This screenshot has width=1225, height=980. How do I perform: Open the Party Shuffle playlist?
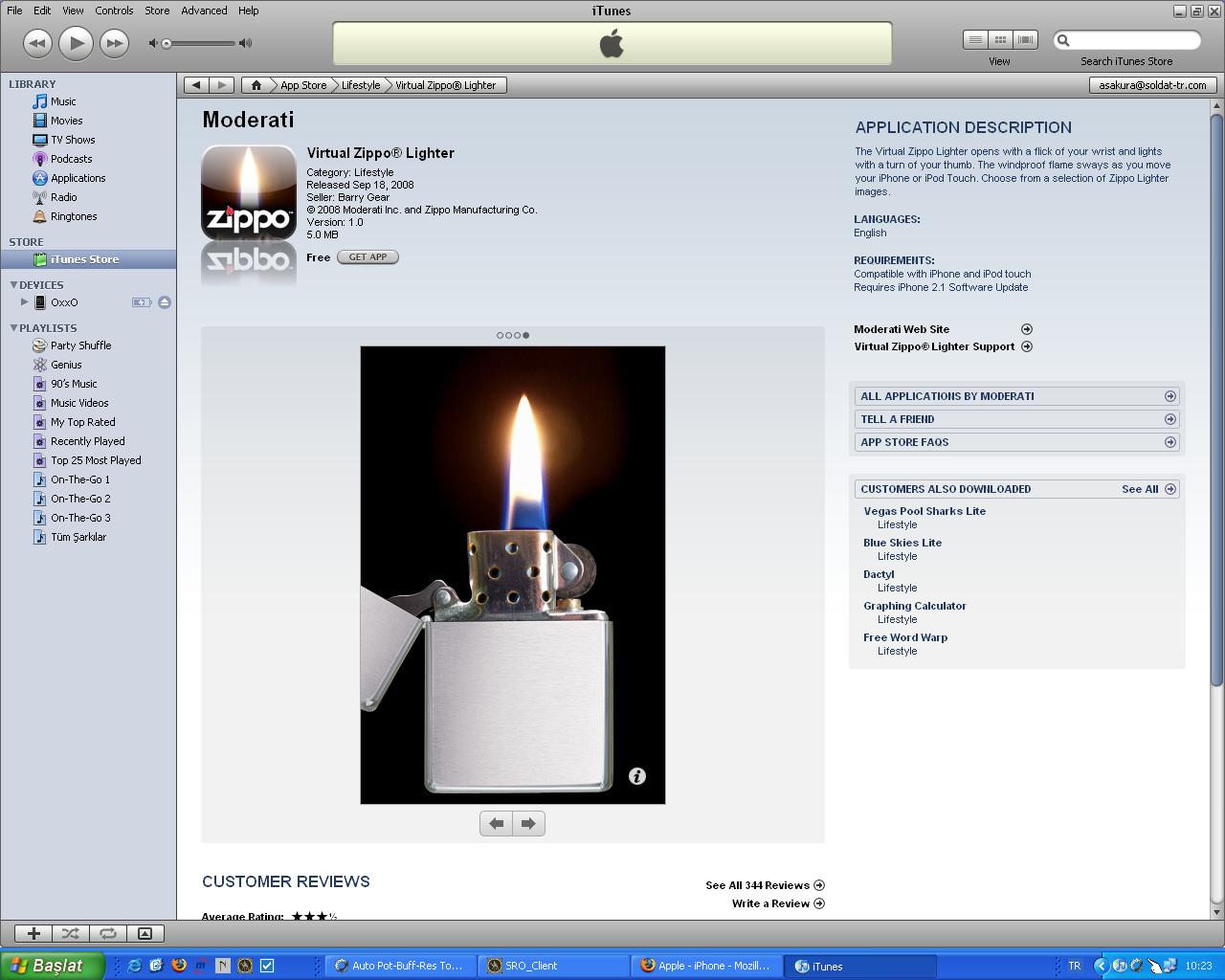pos(80,345)
